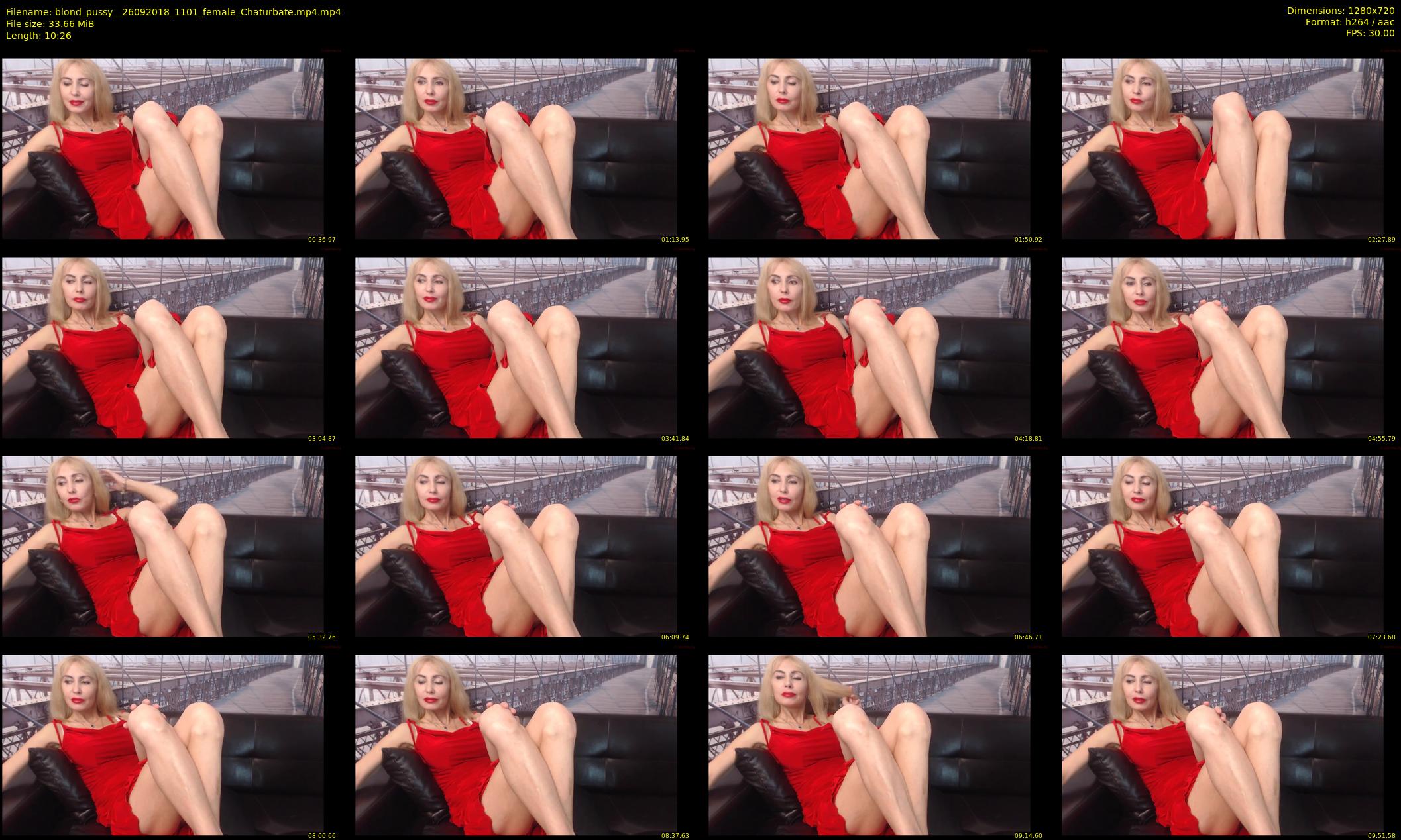Open the thumbnail timestamped 06:46.71

tap(869, 546)
